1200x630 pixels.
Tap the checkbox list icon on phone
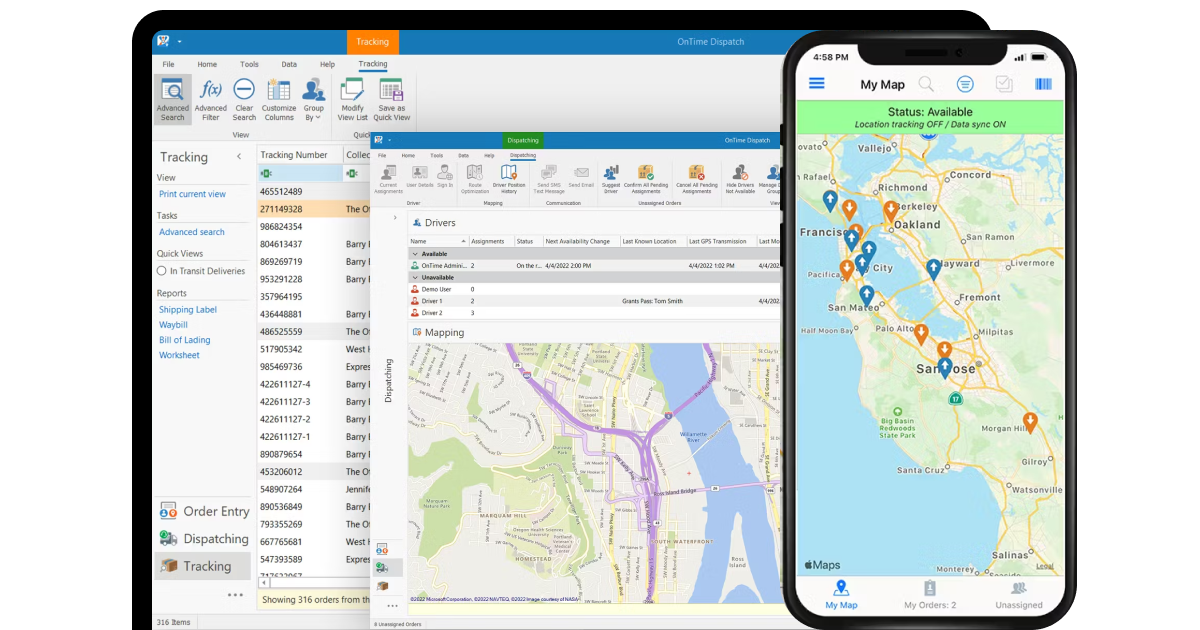pyautogui.click(x=1004, y=84)
